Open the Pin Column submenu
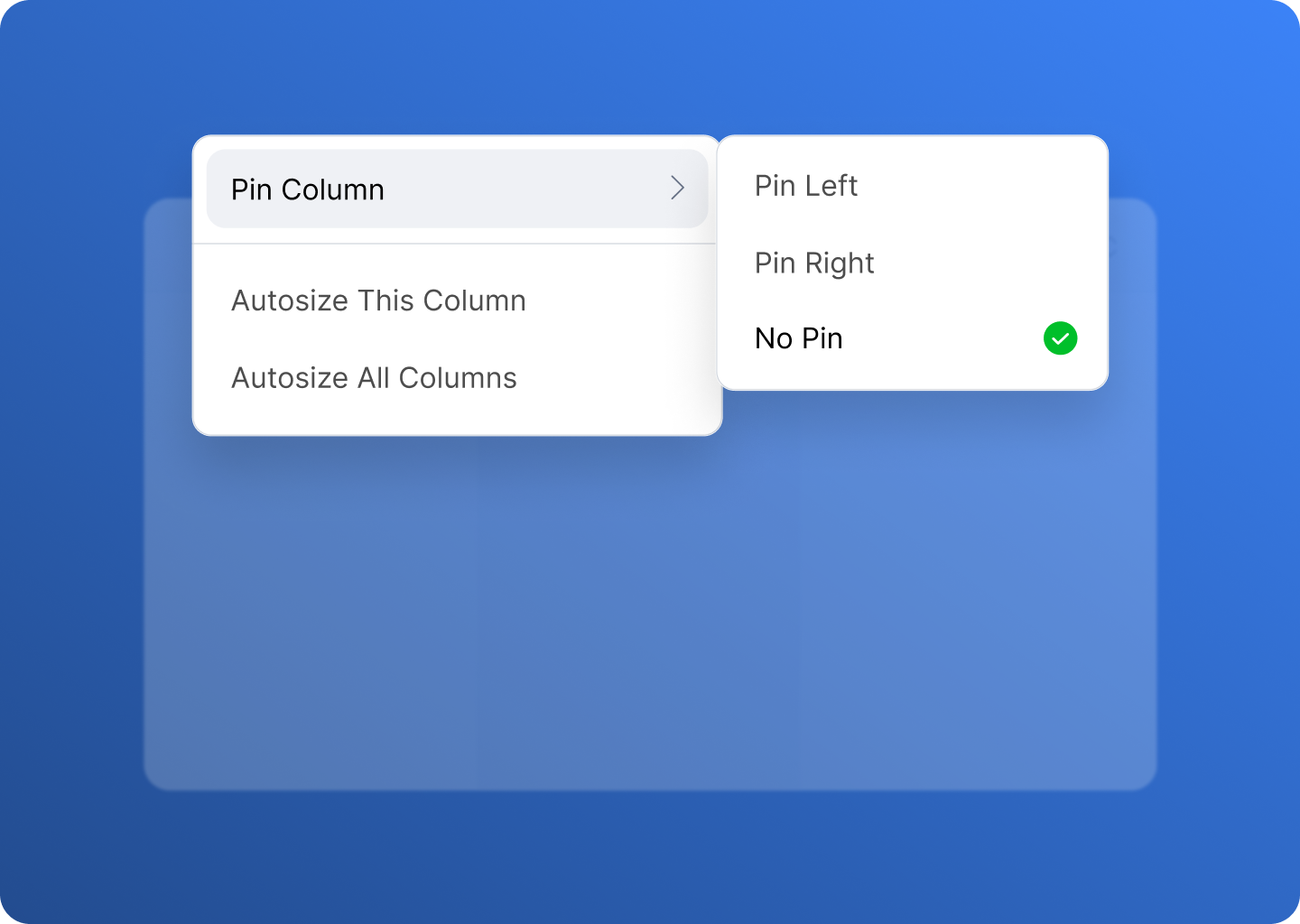Screen dimensions: 1300x924 coord(457,189)
